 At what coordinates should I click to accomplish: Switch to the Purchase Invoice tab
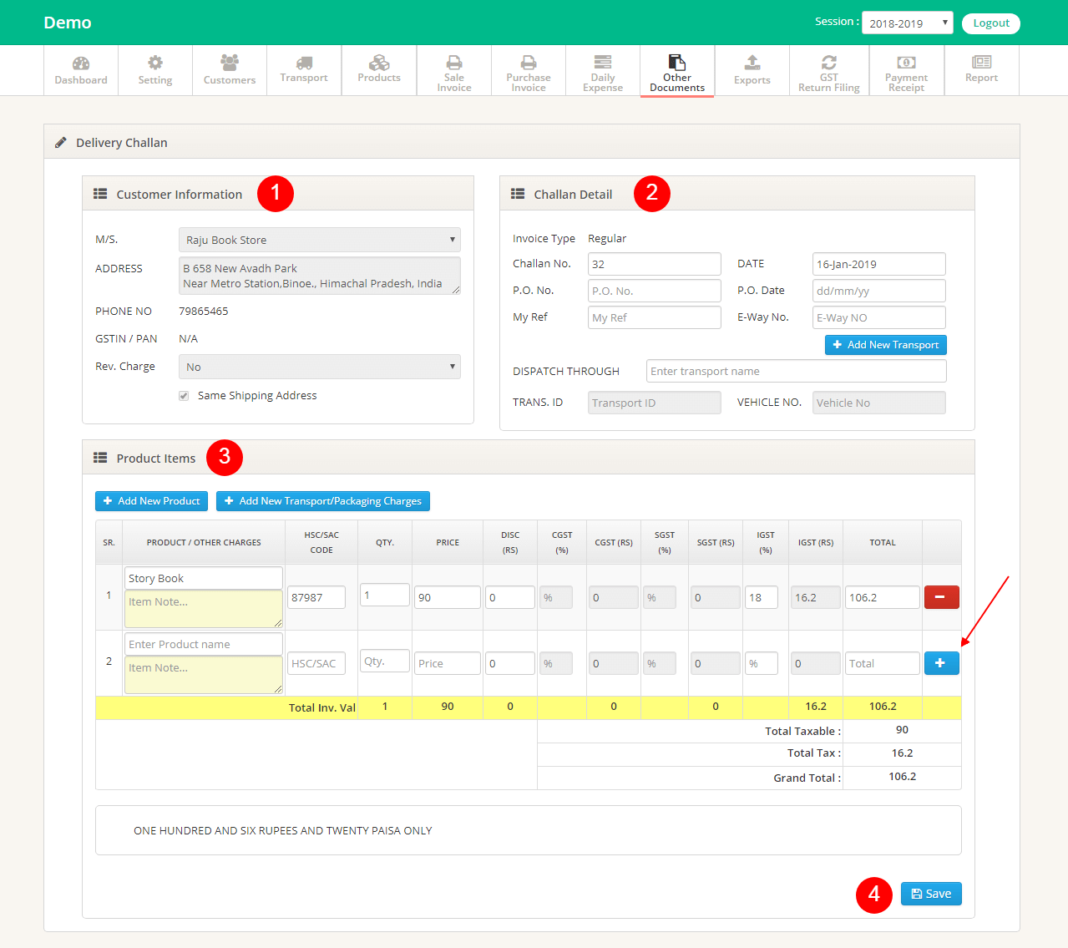click(x=528, y=70)
